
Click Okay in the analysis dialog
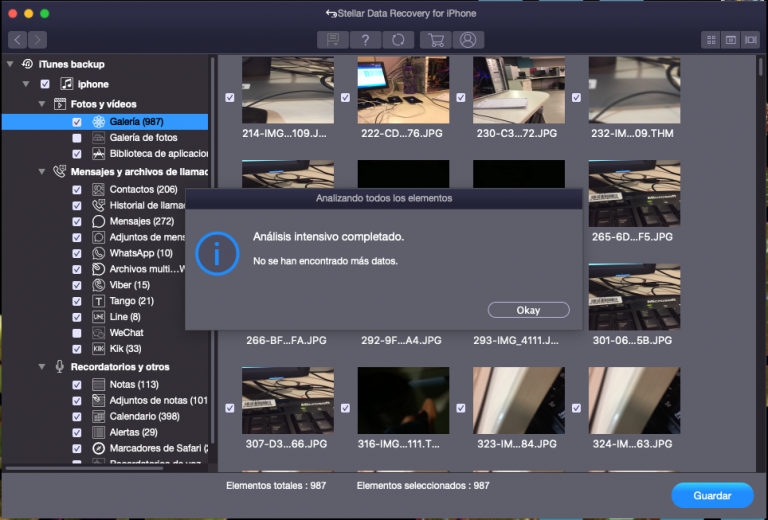(x=528, y=310)
